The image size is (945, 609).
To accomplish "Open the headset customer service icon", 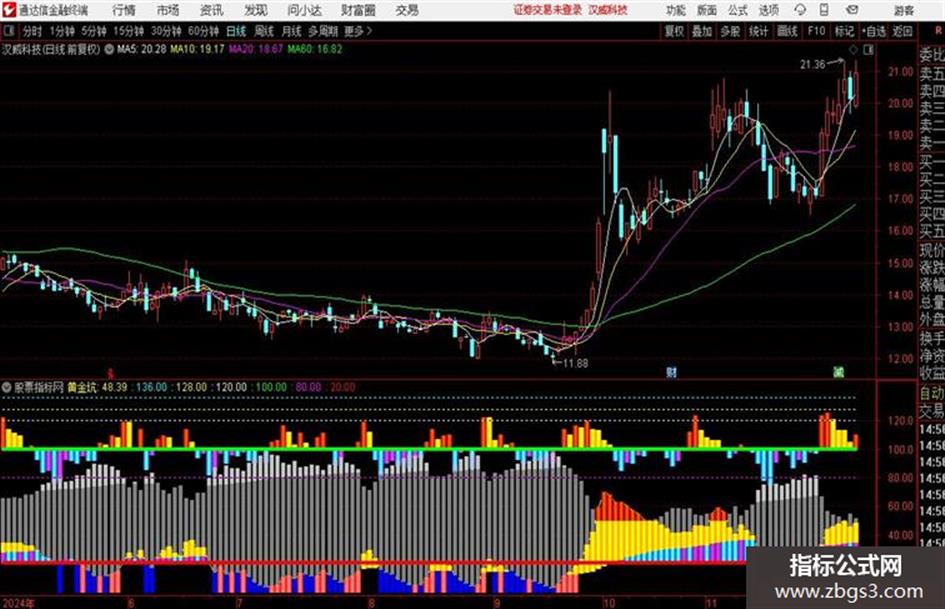I will [800, 10].
